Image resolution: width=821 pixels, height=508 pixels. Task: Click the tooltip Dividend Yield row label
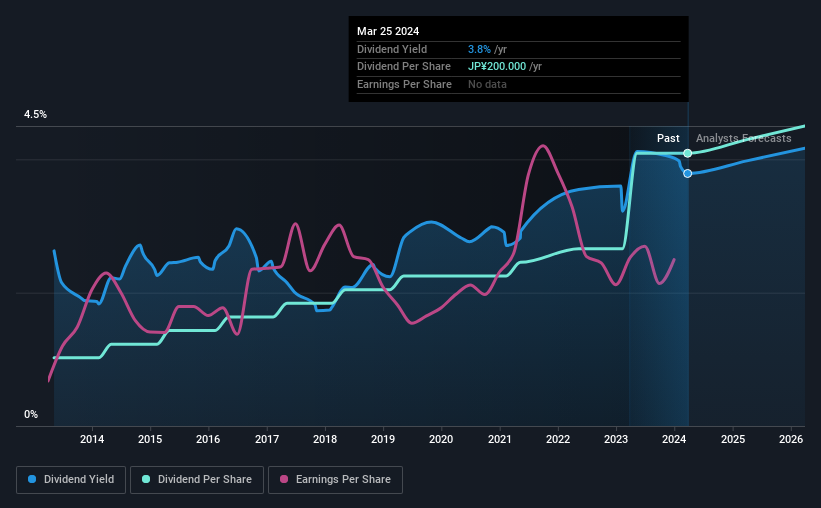[392, 49]
